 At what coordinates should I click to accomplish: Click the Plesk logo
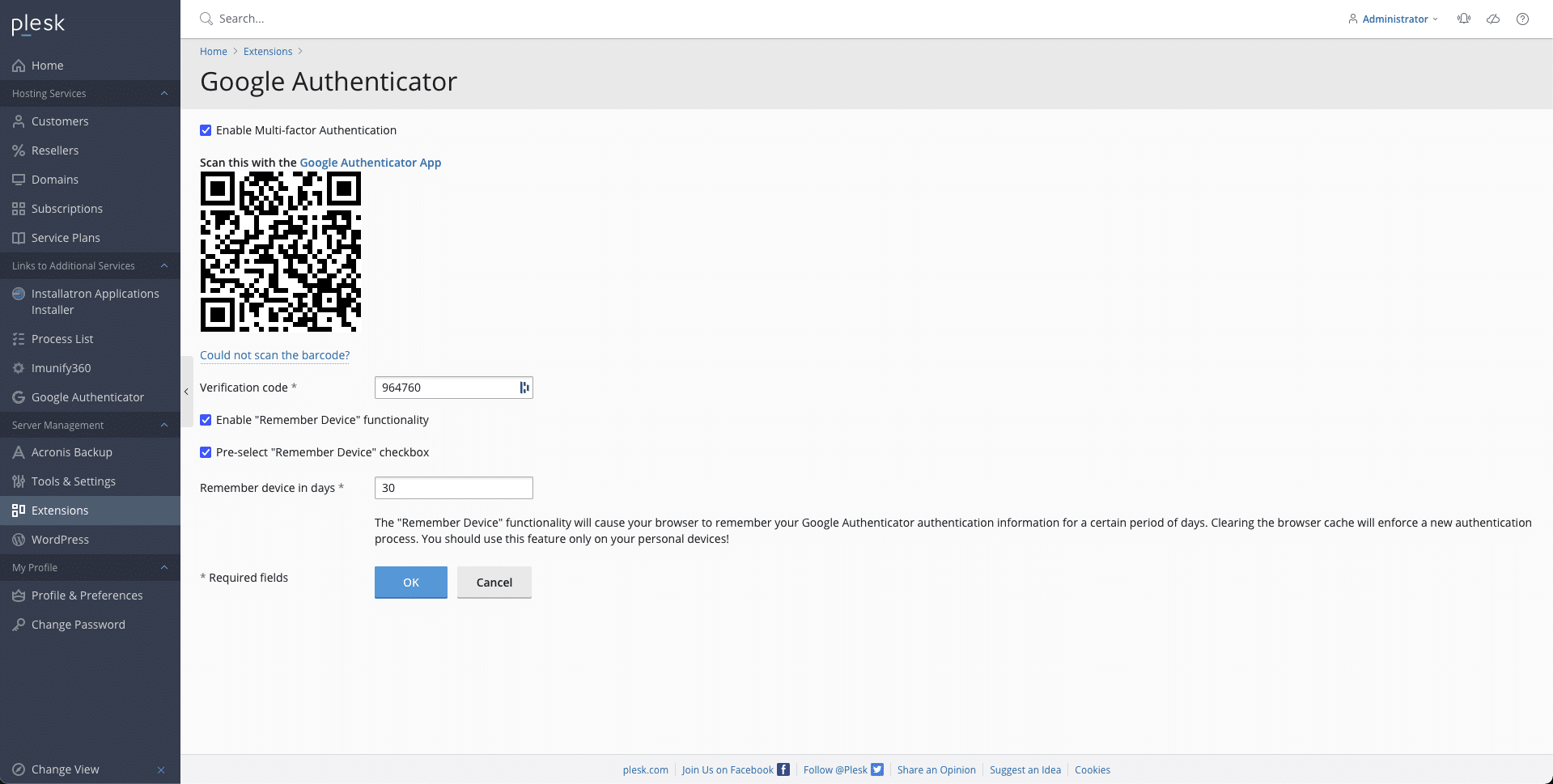(x=38, y=24)
